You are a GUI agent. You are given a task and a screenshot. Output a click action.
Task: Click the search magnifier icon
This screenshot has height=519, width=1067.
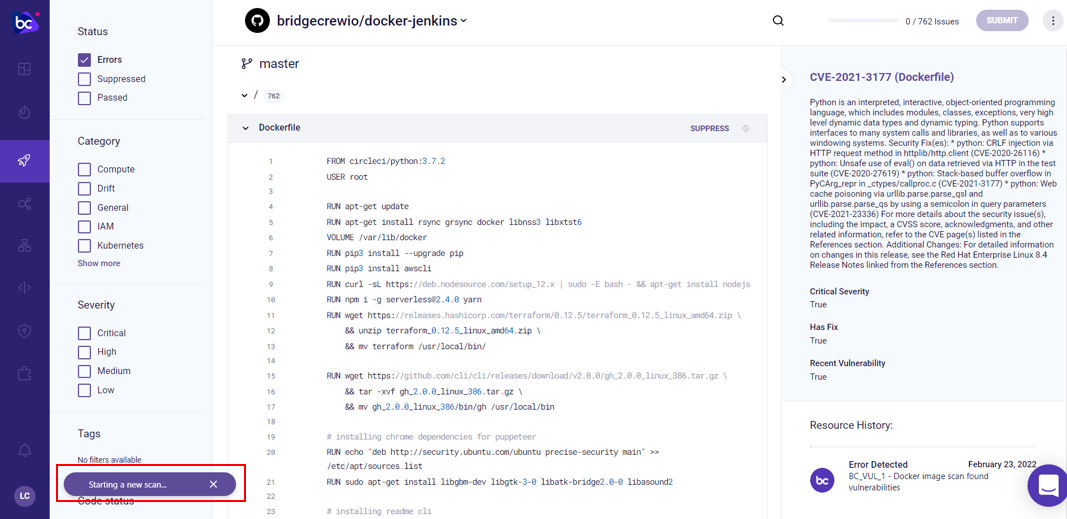(x=778, y=20)
